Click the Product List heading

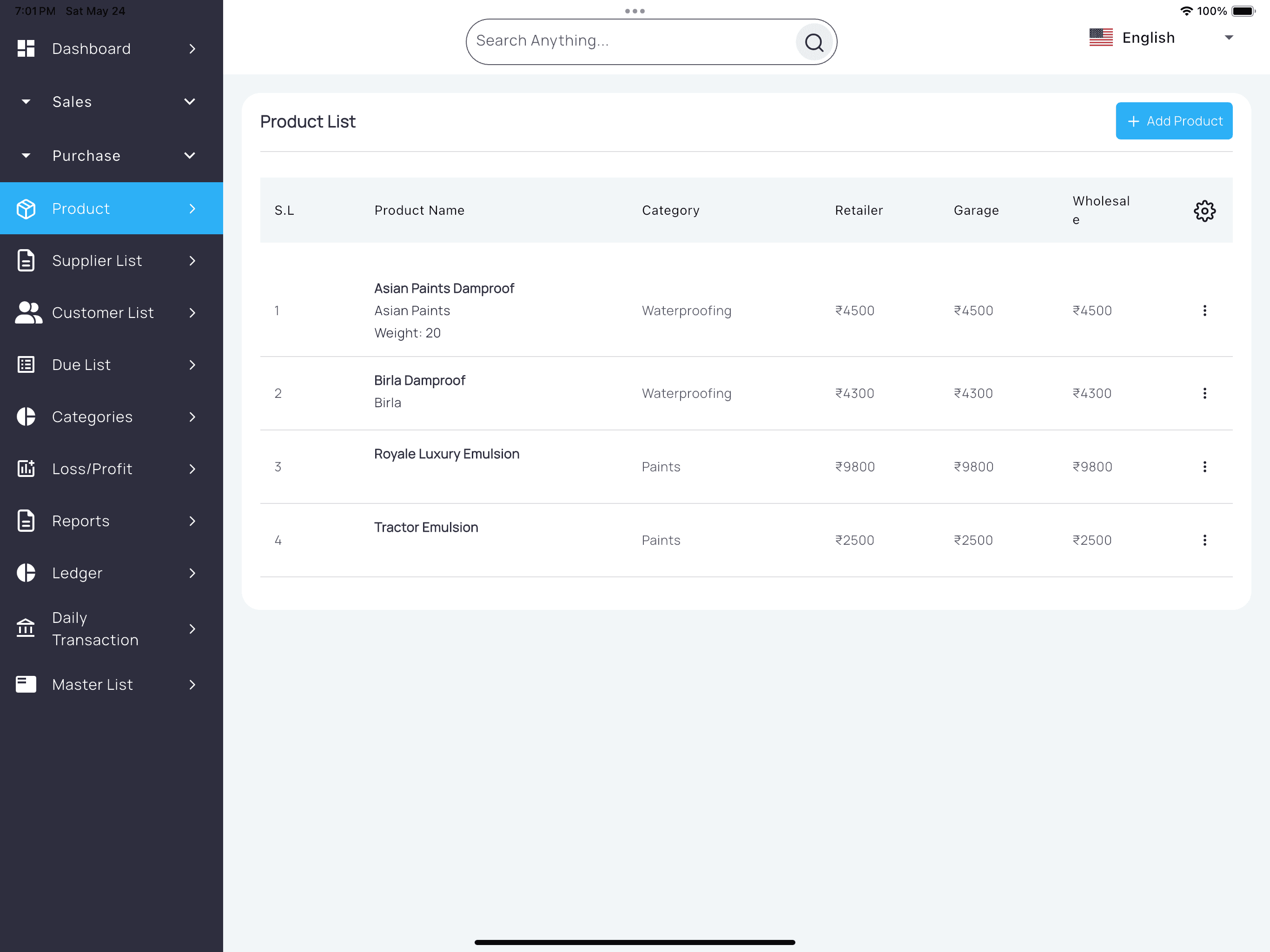(308, 122)
